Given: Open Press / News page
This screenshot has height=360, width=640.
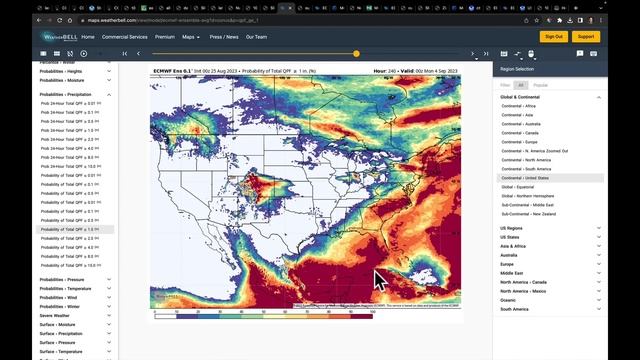Looking at the screenshot, I should pyautogui.click(x=224, y=37).
